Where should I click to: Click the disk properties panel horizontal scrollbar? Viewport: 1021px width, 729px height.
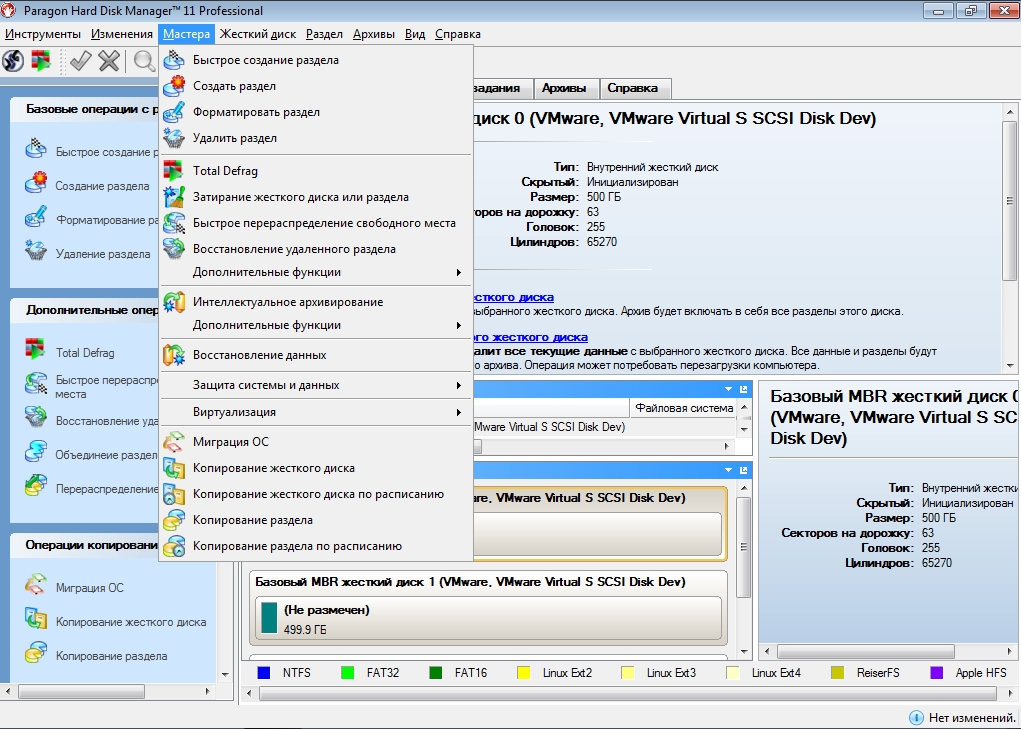click(866, 651)
